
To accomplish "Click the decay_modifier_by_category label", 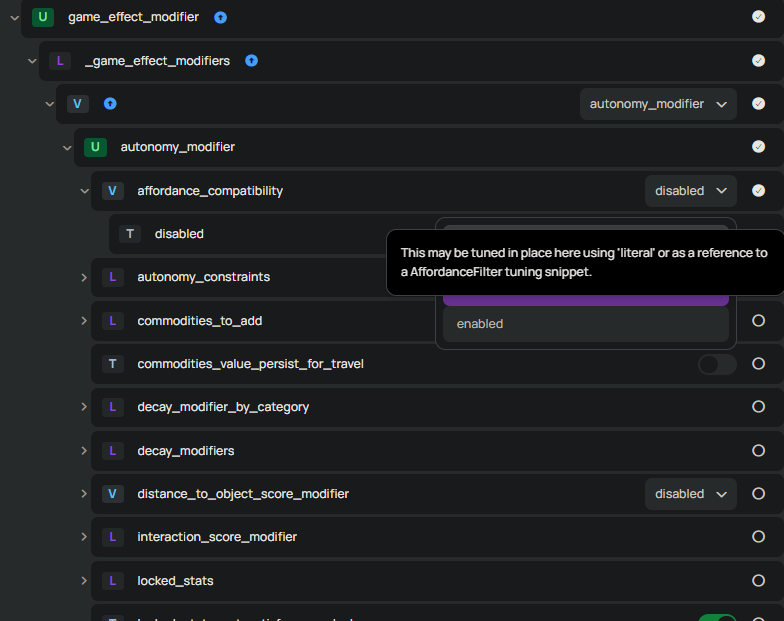I will pyautogui.click(x=223, y=407).
